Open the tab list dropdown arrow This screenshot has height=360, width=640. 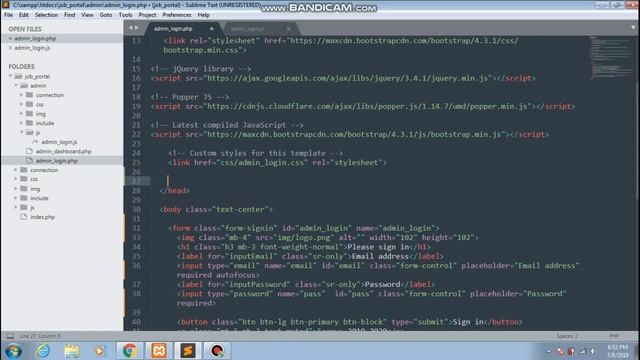(633, 28)
